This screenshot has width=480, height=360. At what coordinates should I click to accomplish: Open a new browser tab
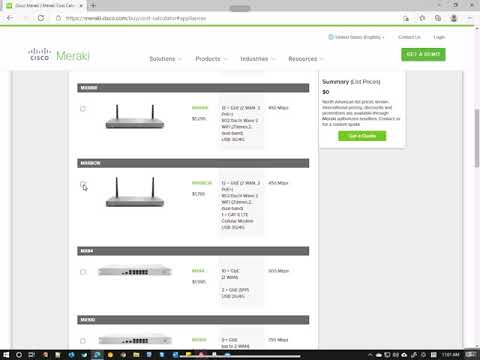coord(93,5)
